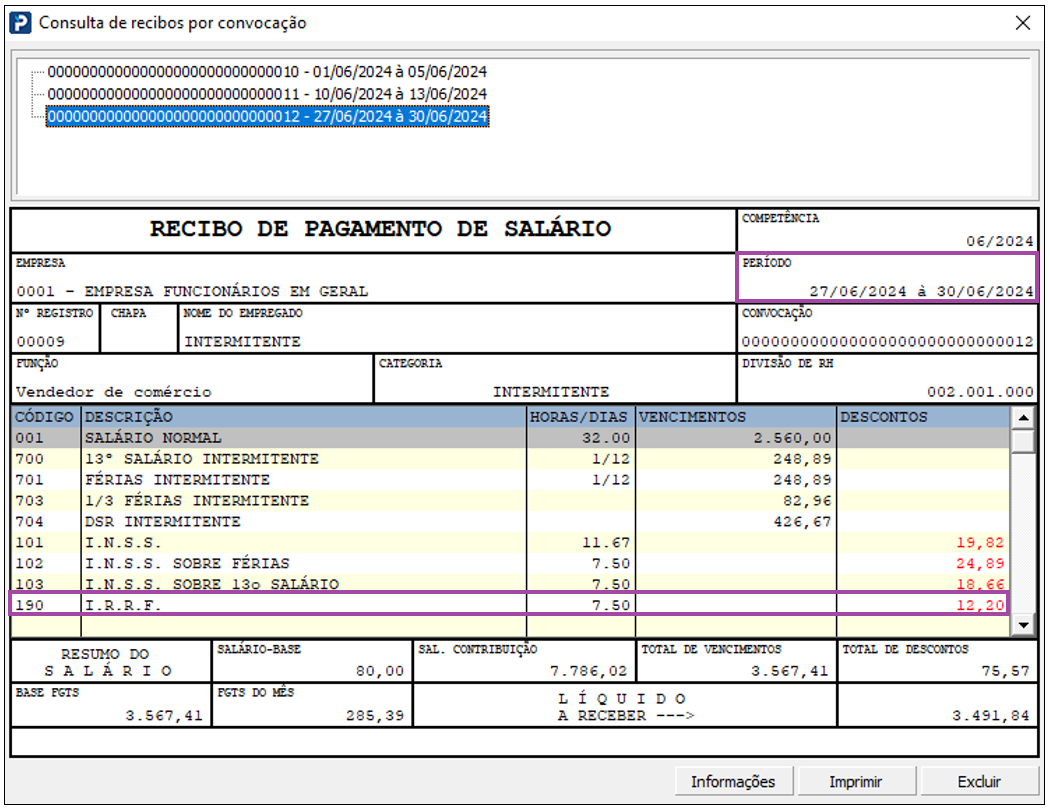Click the competência value 06/2024
Viewport: 1050px width, 810px height.
click(1000, 241)
